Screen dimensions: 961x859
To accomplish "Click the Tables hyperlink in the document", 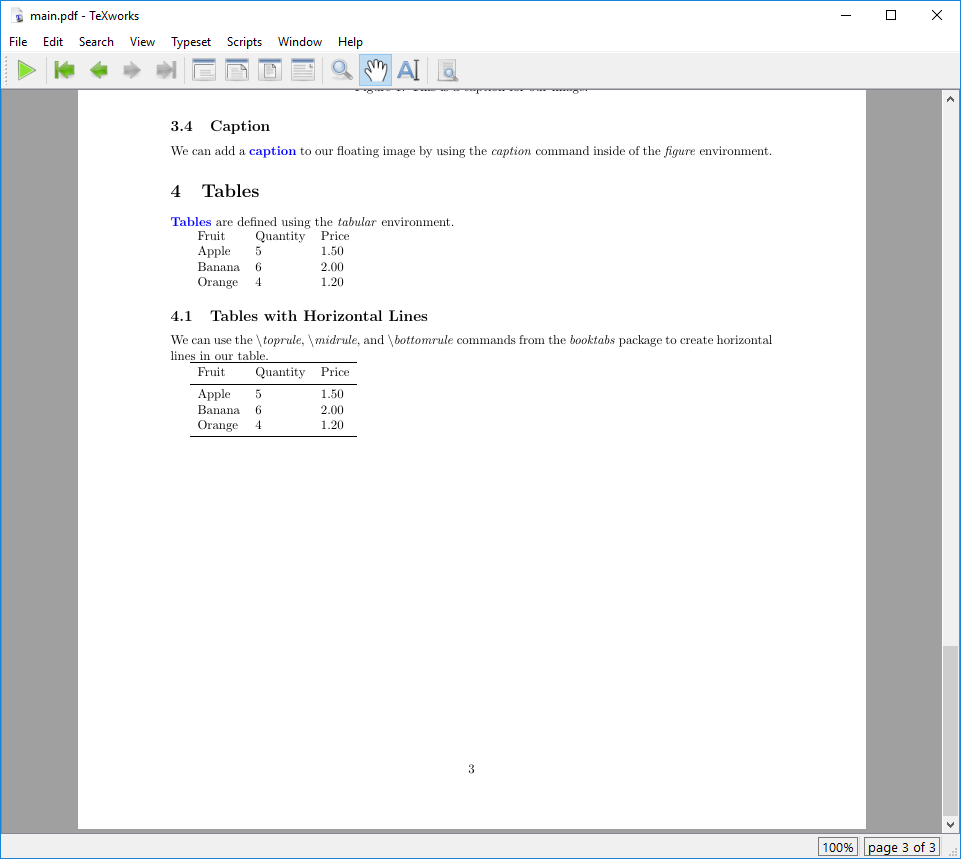I will pos(190,221).
